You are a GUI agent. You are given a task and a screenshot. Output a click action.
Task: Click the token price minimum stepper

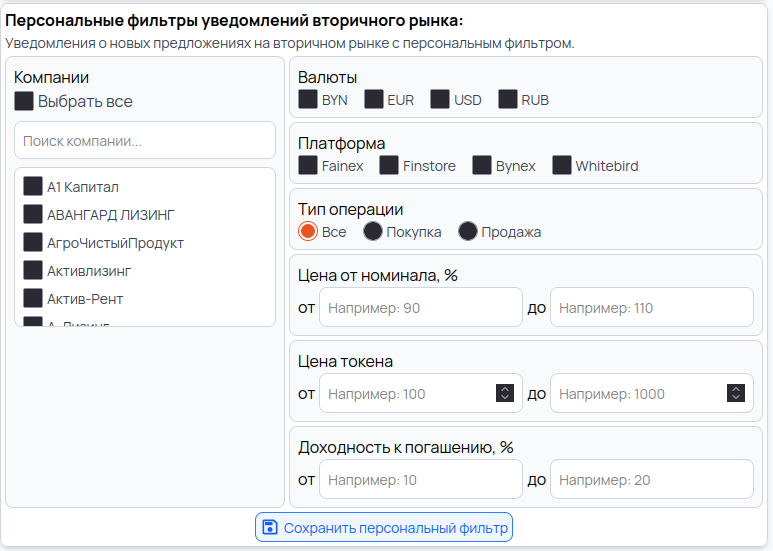click(x=505, y=394)
